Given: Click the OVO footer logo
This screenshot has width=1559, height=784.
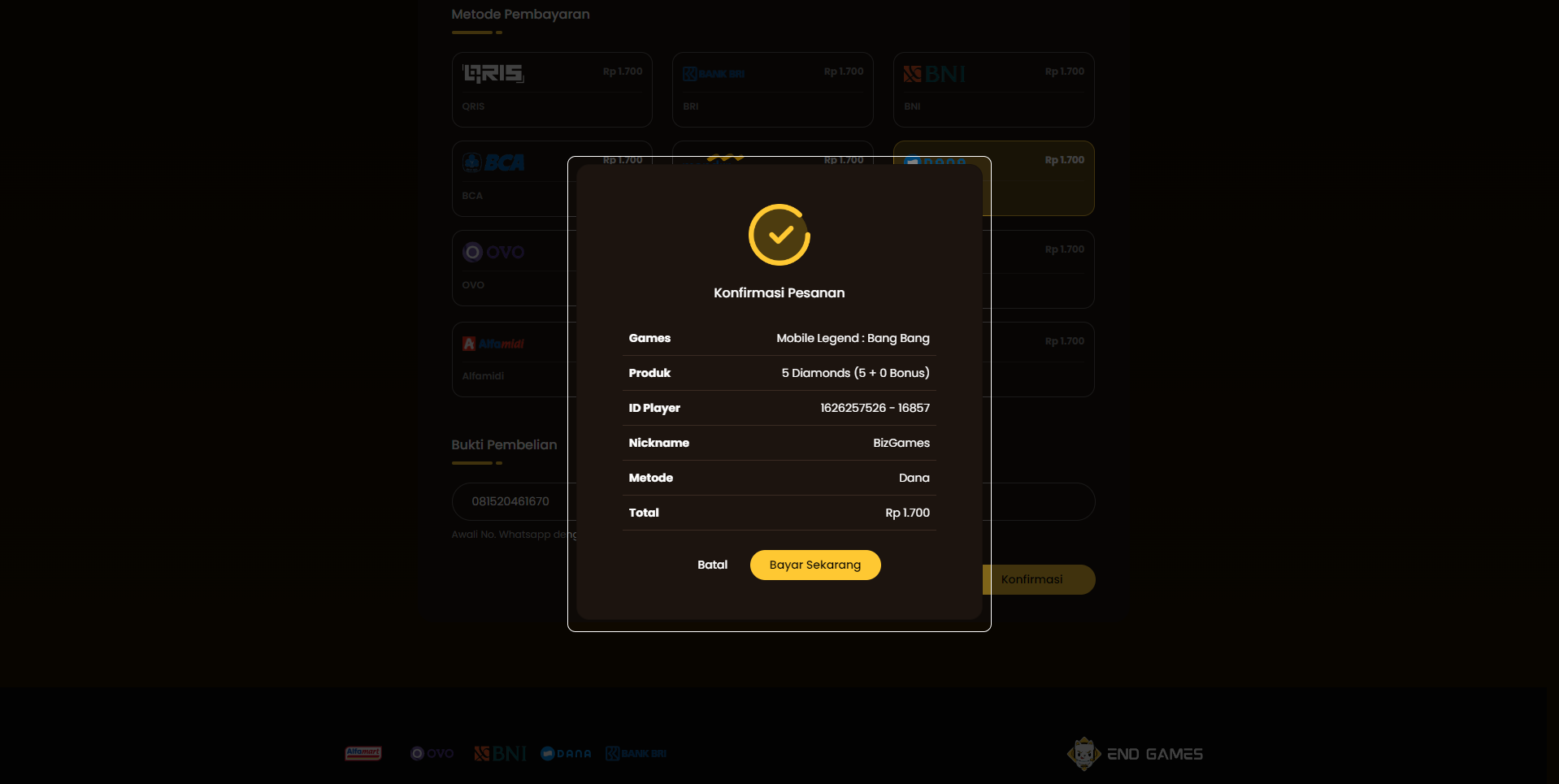Looking at the screenshot, I should click(x=432, y=753).
